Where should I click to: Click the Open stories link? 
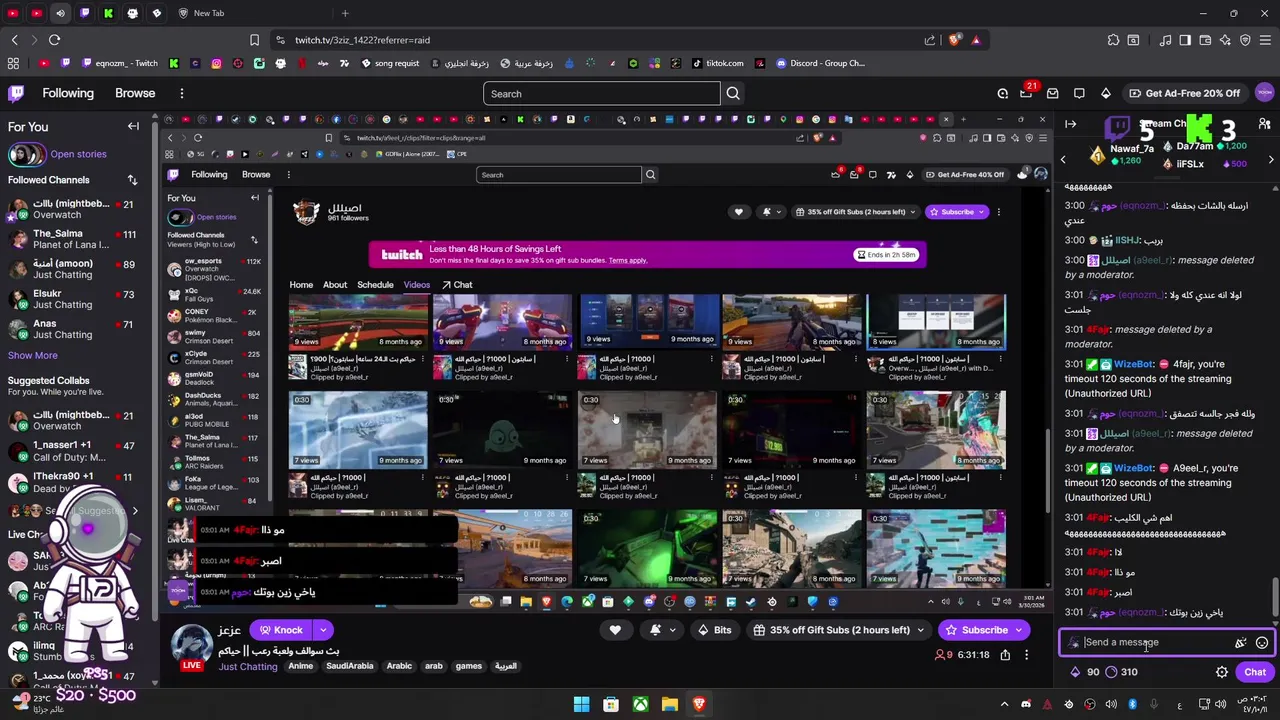coord(78,154)
